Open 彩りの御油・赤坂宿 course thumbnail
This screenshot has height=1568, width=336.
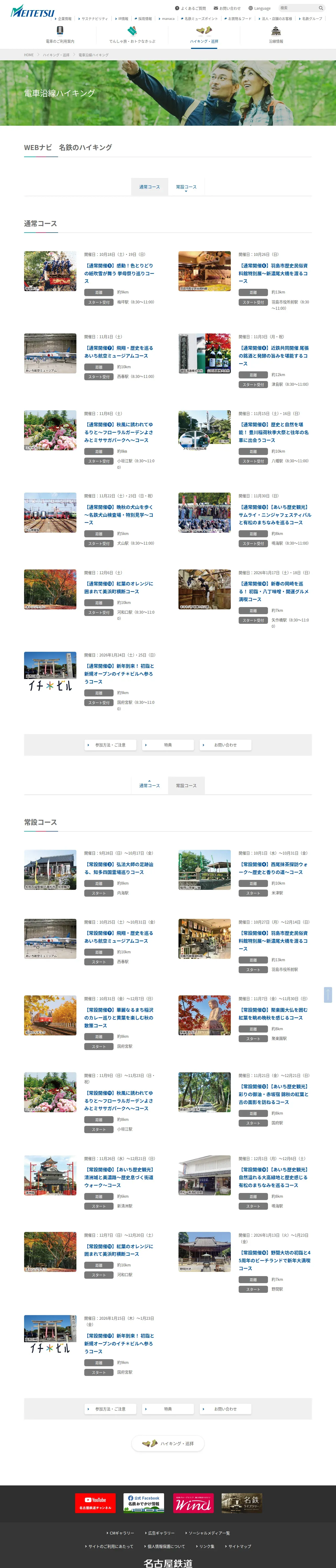tap(204, 1092)
